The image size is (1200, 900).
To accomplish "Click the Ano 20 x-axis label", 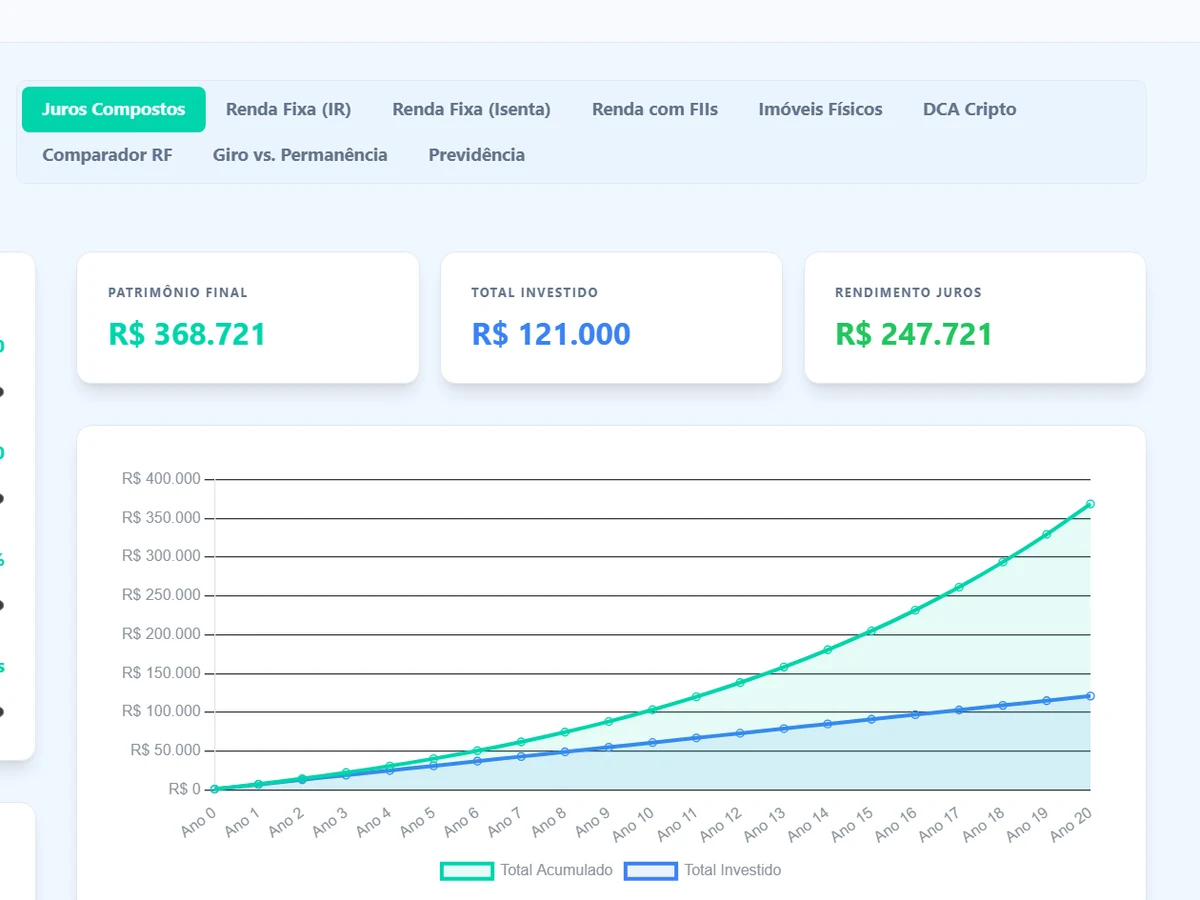I will 1070,823.
